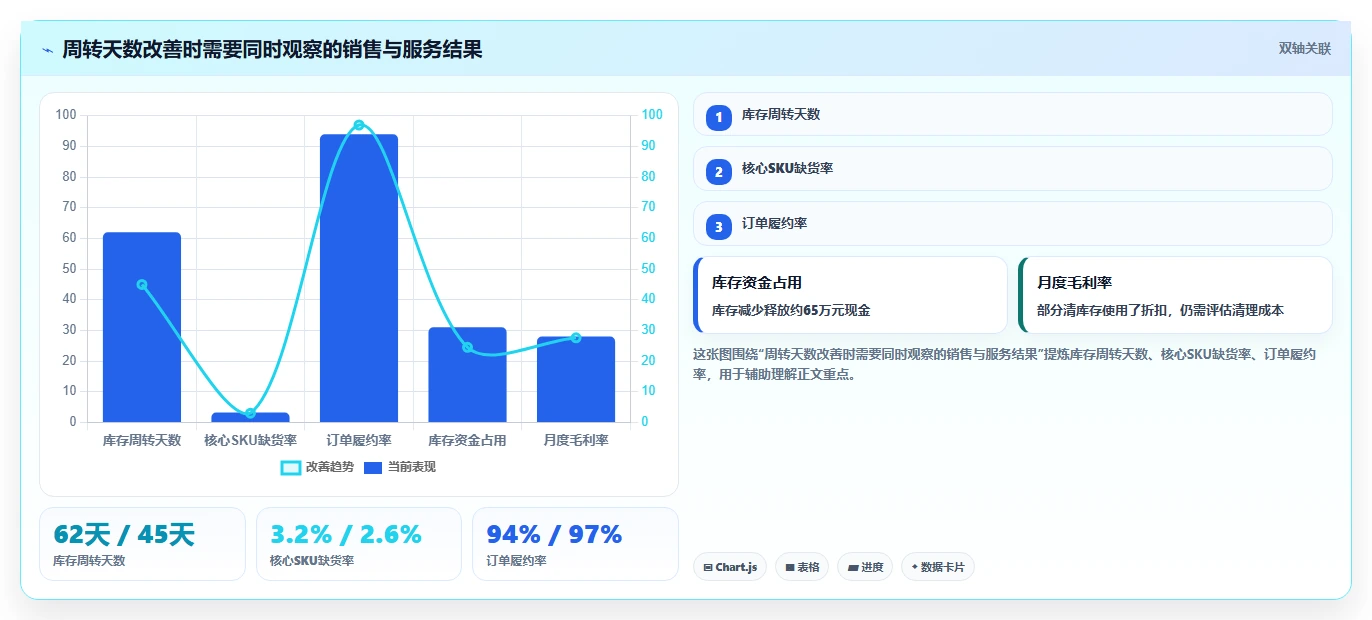Toggle the 当前表现 legend entry
Screen dimensions: 1372x620
click(399, 467)
